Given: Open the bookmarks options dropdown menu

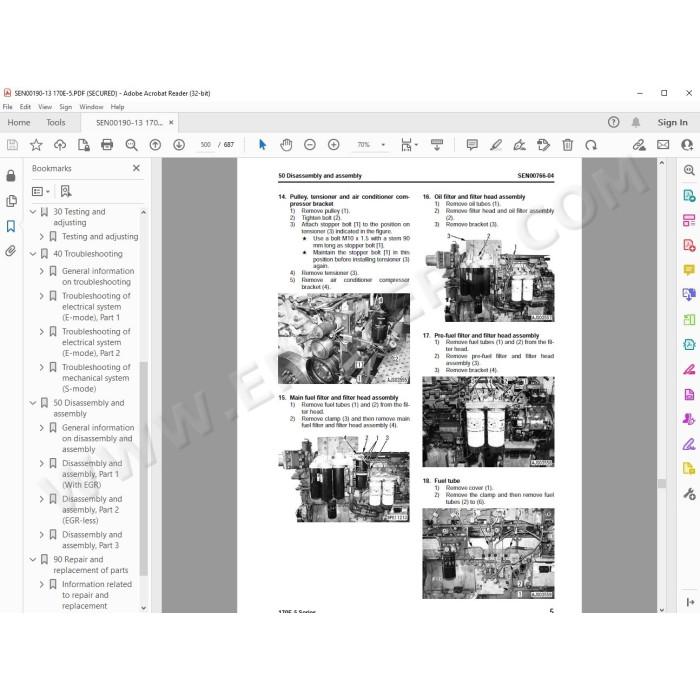Looking at the screenshot, I should 41,192.
